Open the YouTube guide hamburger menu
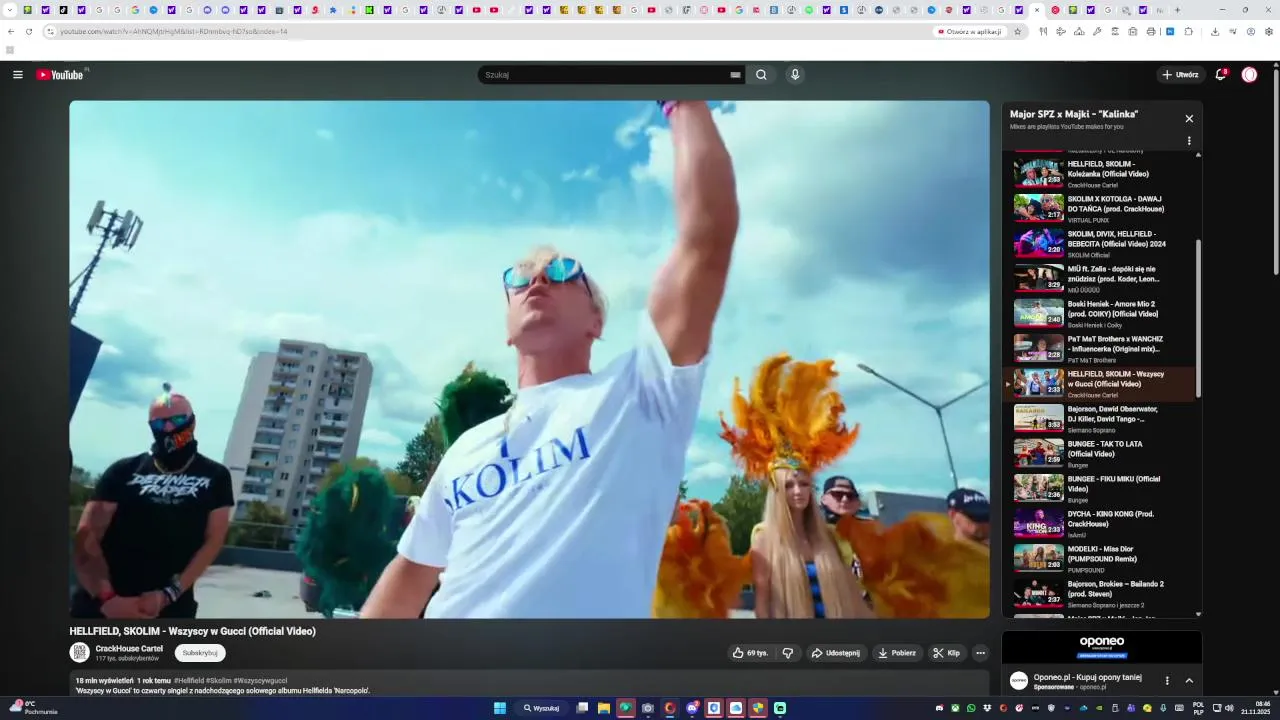The height and width of the screenshot is (720, 1280). click(18, 75)
